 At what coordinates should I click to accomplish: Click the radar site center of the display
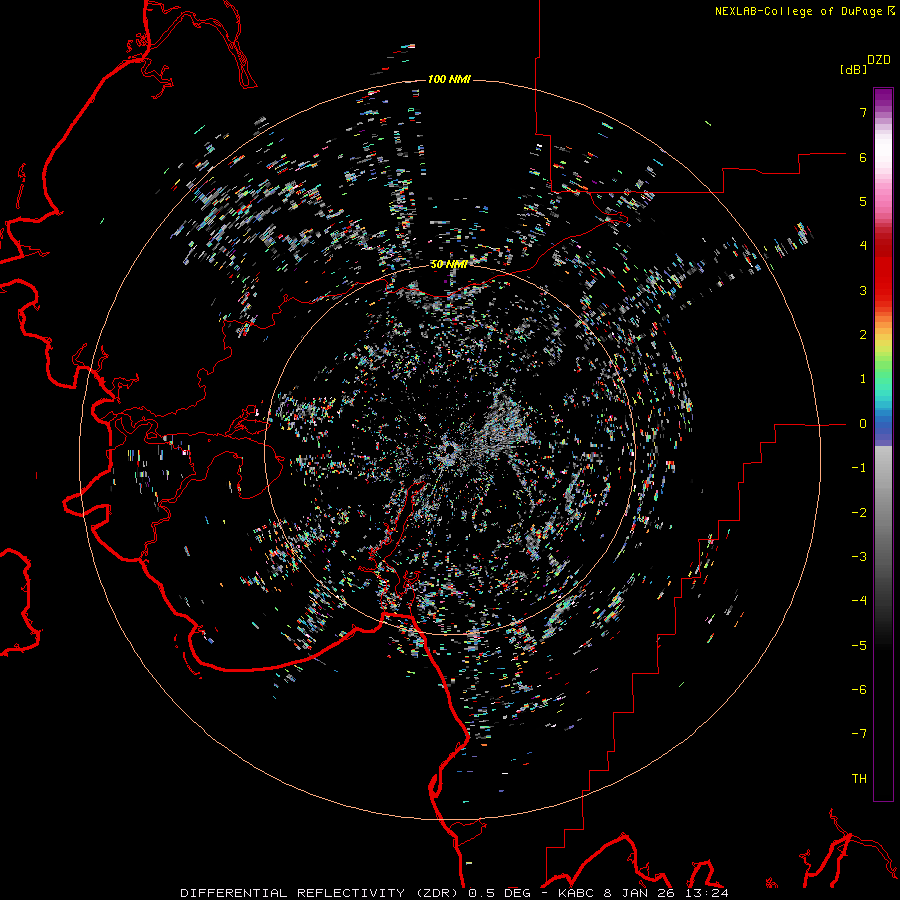pos(449,451)
